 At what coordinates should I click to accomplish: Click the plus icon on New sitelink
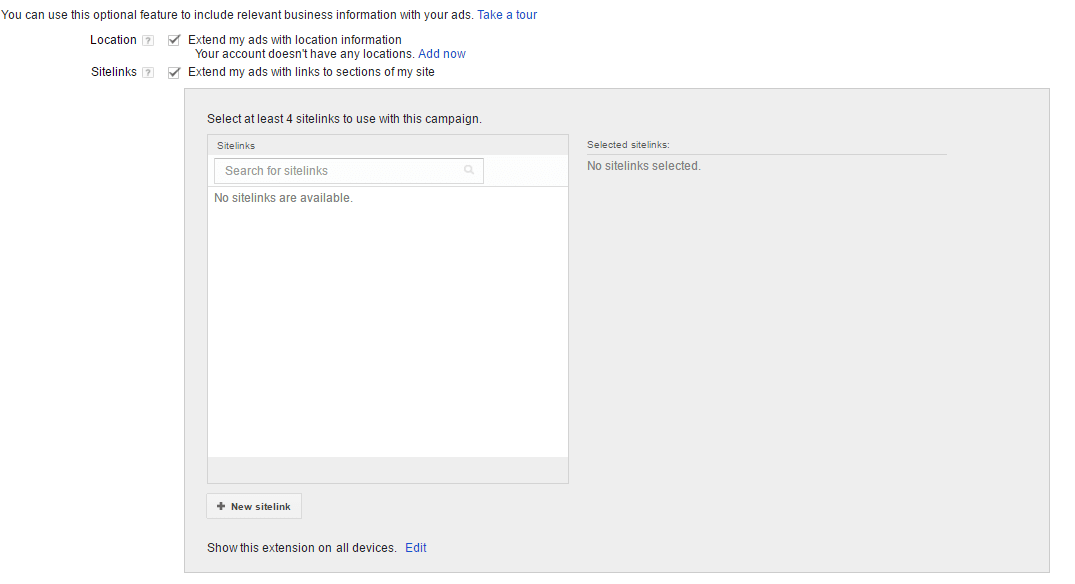221,507
